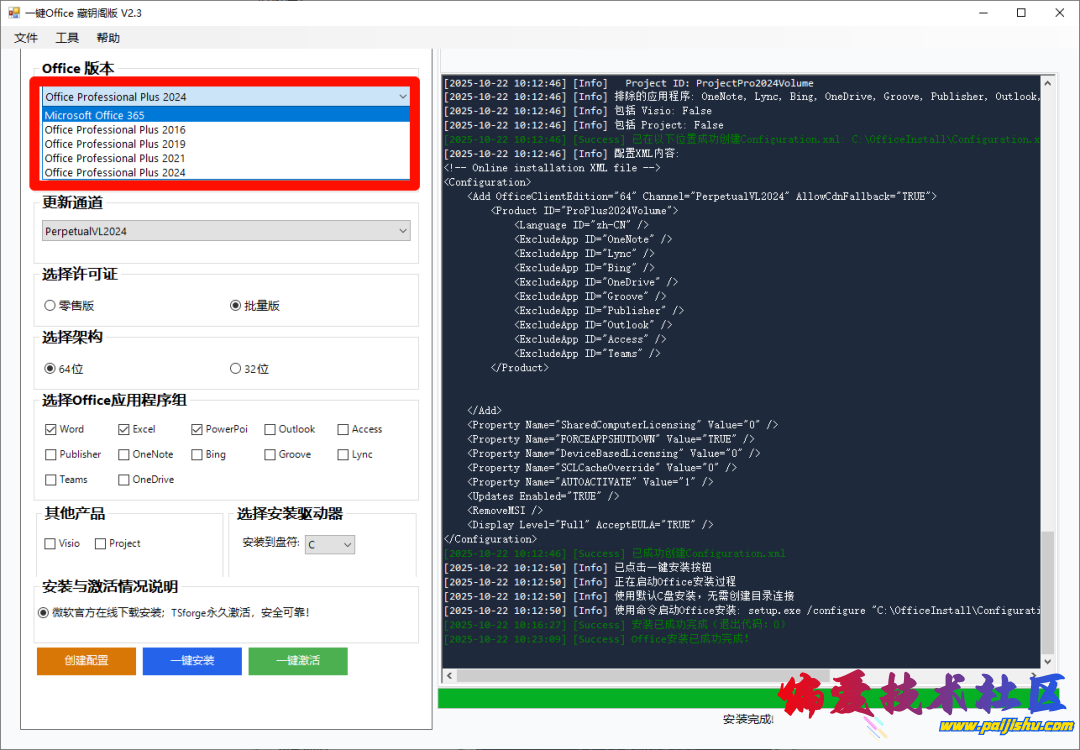This screenshot has height=750, width=1080.
Task: Tick the OneDrive checkbox
Action: pyautogui.click(x=124, y=480)
